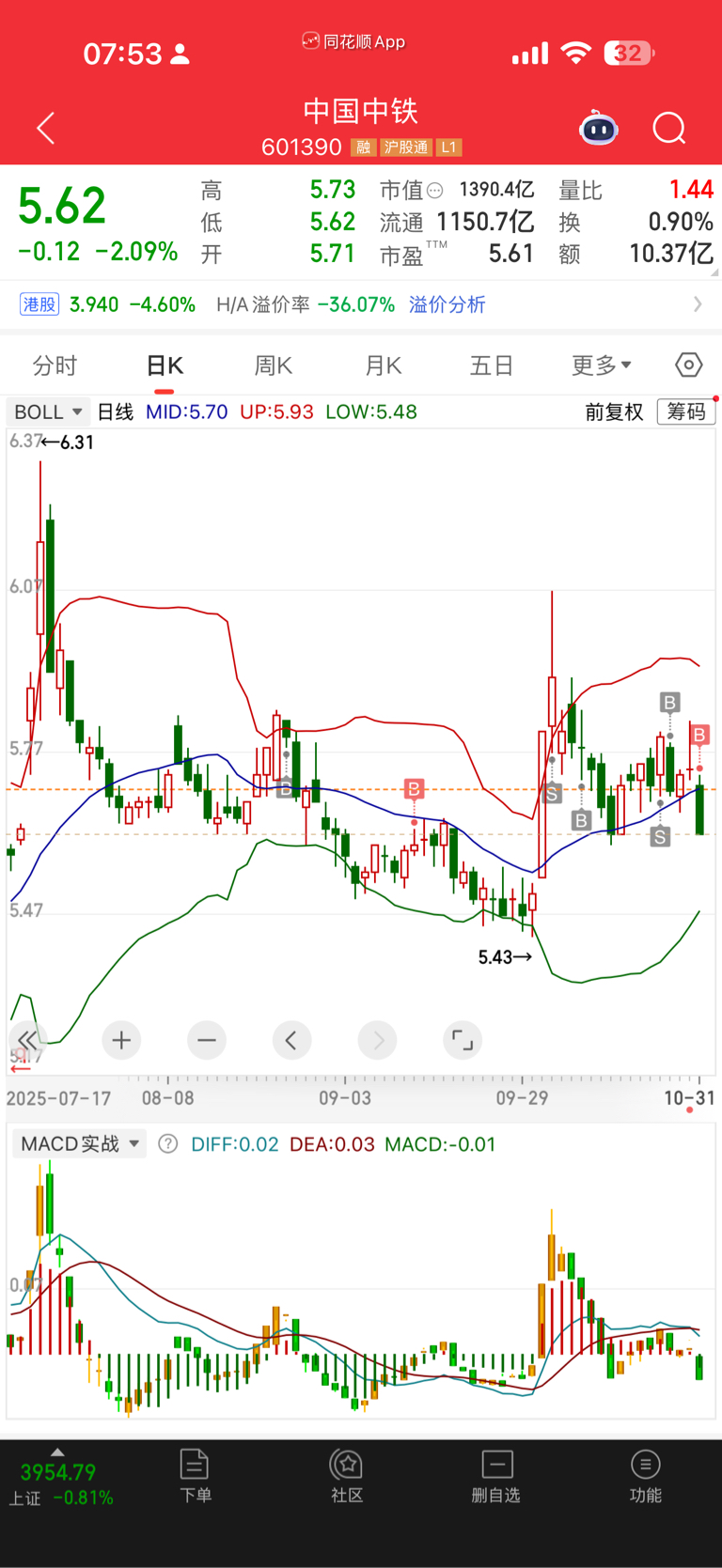Tap the 筹码 chips button
This screenshot has height=1568, width=722.
coord(685,411)
